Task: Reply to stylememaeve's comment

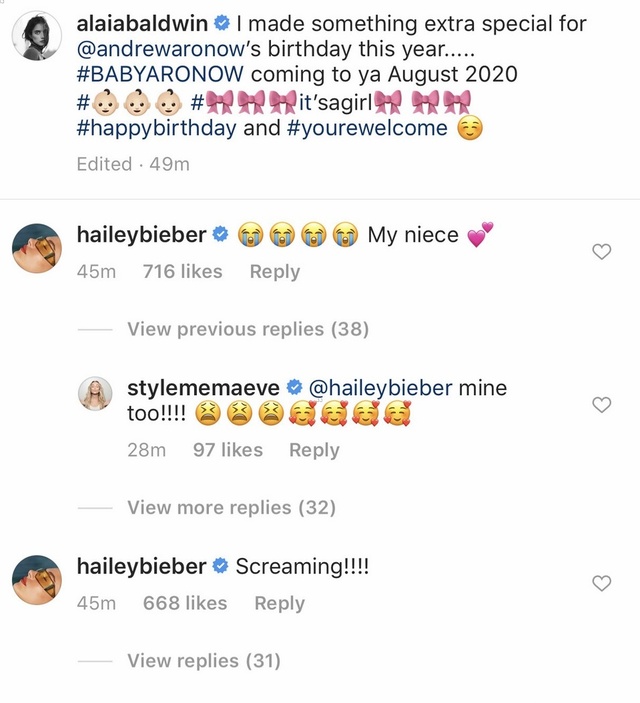Action: point(314,450)
